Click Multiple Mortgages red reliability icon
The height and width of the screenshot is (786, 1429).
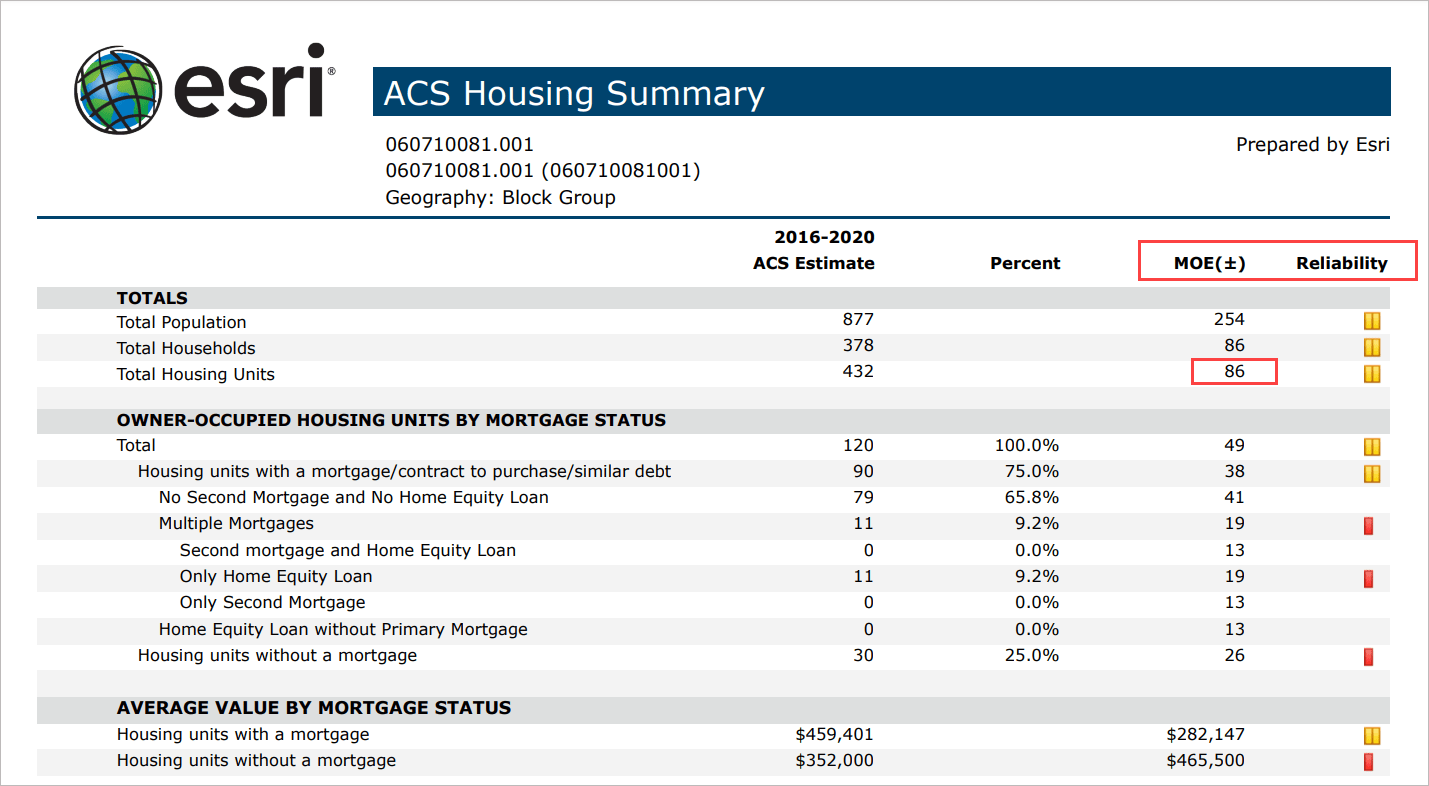pyautogui.click(x=1369, y=526)
